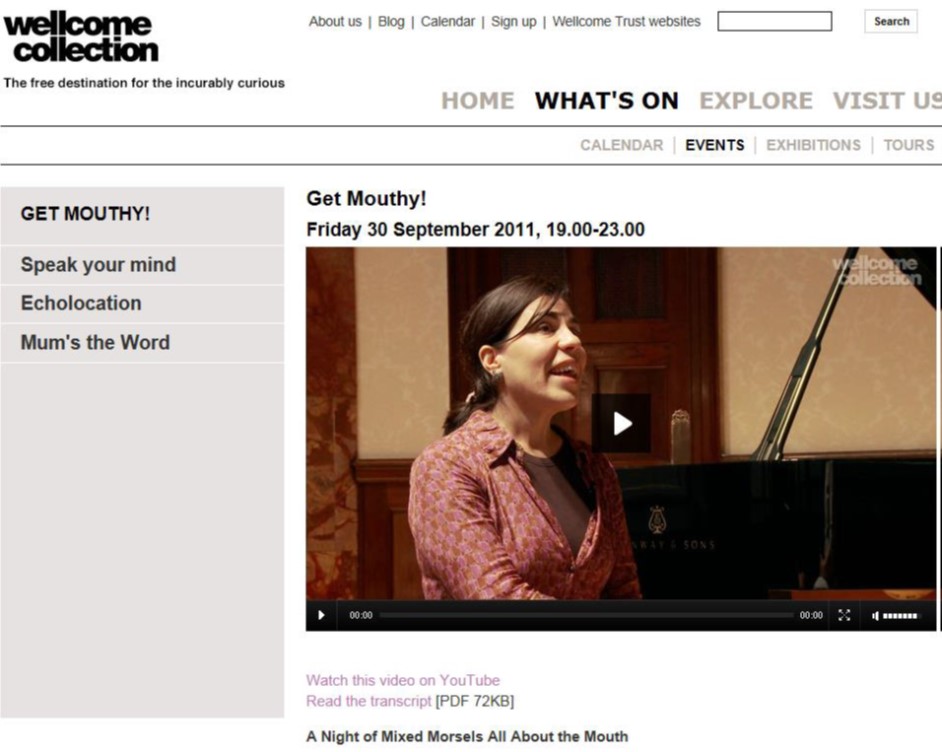Click the Search button
The width and height of the screenshot is (942, 752).
[x=891, y=22]
